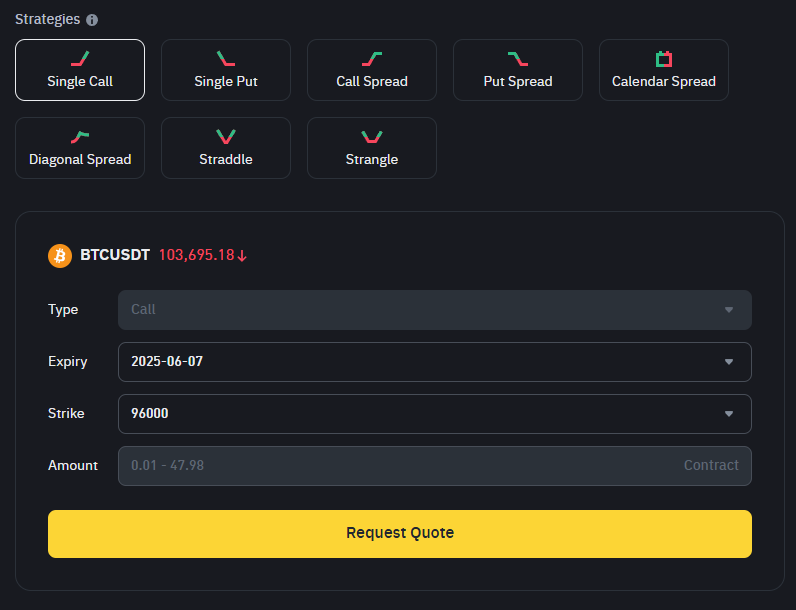Image resolution: width=796 pixels, height=610 pixels.
Task: Click the orange Bitcoin logo icon
Action: pos(60,256)
